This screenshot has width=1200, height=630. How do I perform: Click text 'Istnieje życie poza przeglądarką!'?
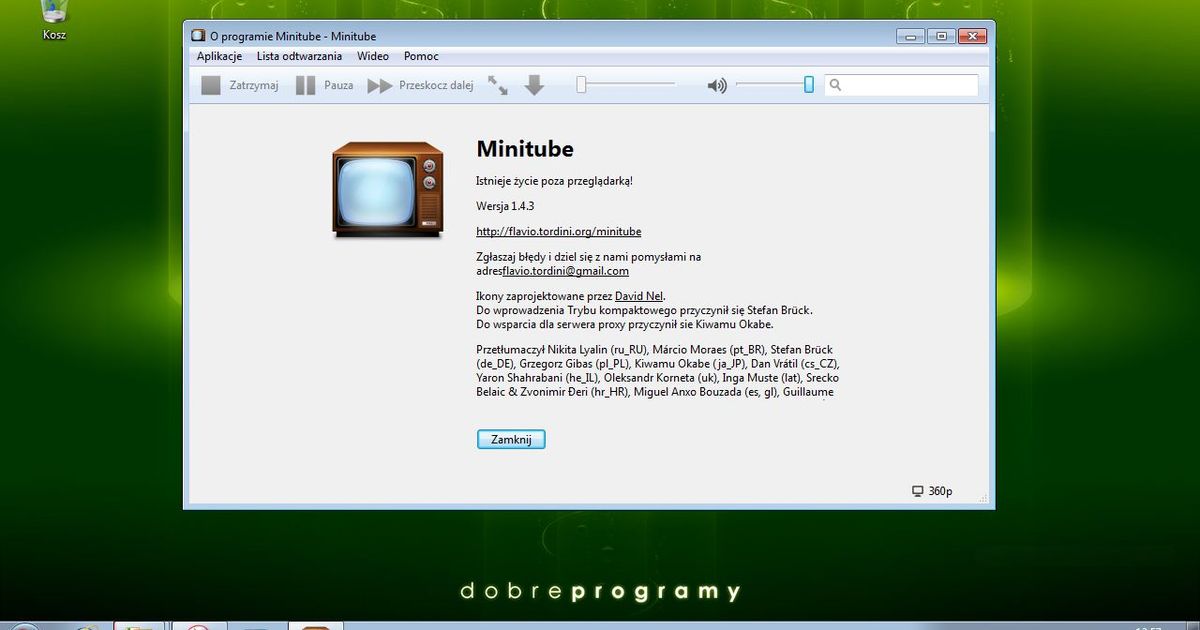pyautogui.click(x=555, y=181)
